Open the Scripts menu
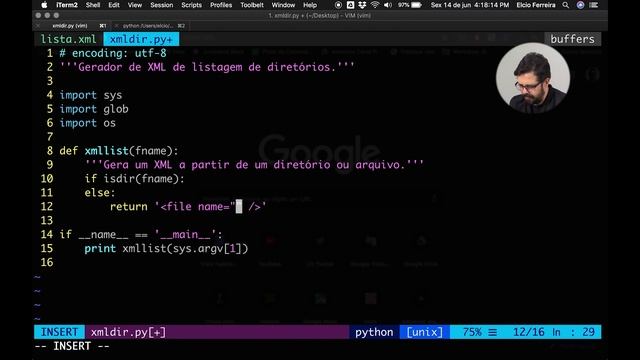Screen dimensions: 640x360 point(191,5)
